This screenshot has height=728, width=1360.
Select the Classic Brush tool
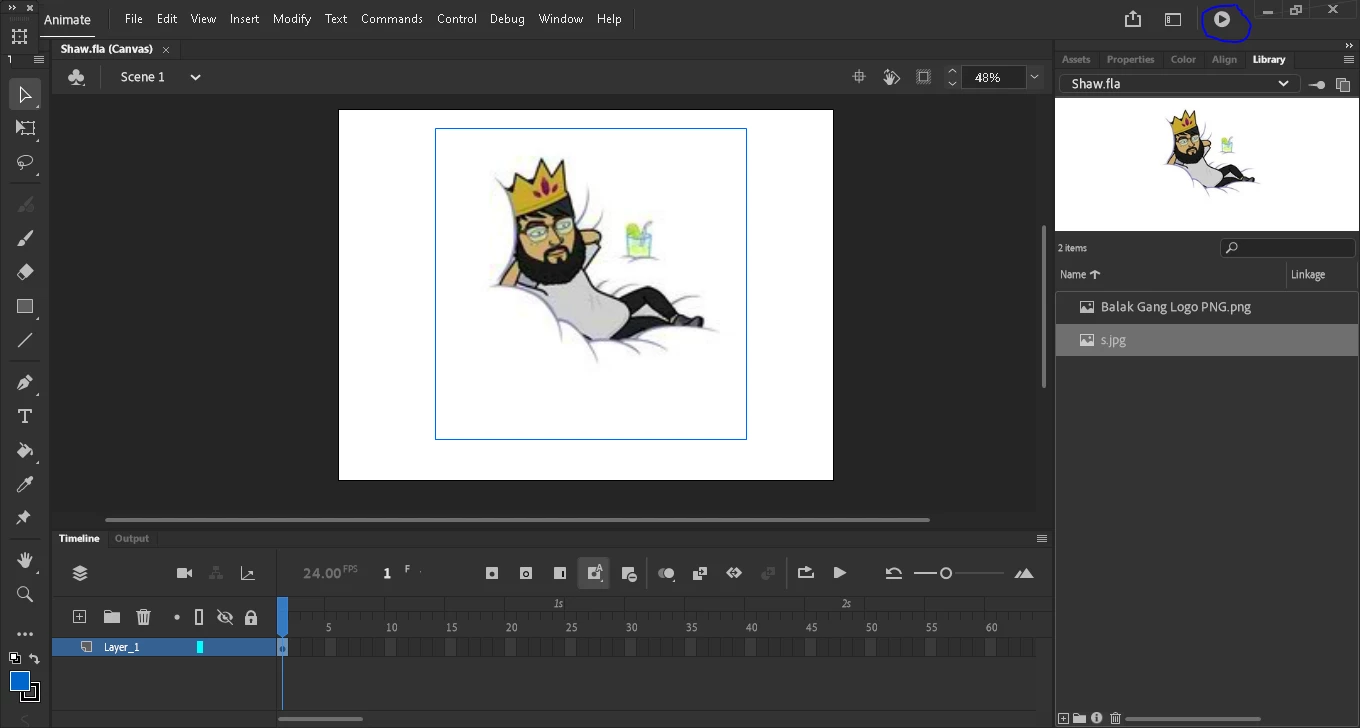click(25, 238)
